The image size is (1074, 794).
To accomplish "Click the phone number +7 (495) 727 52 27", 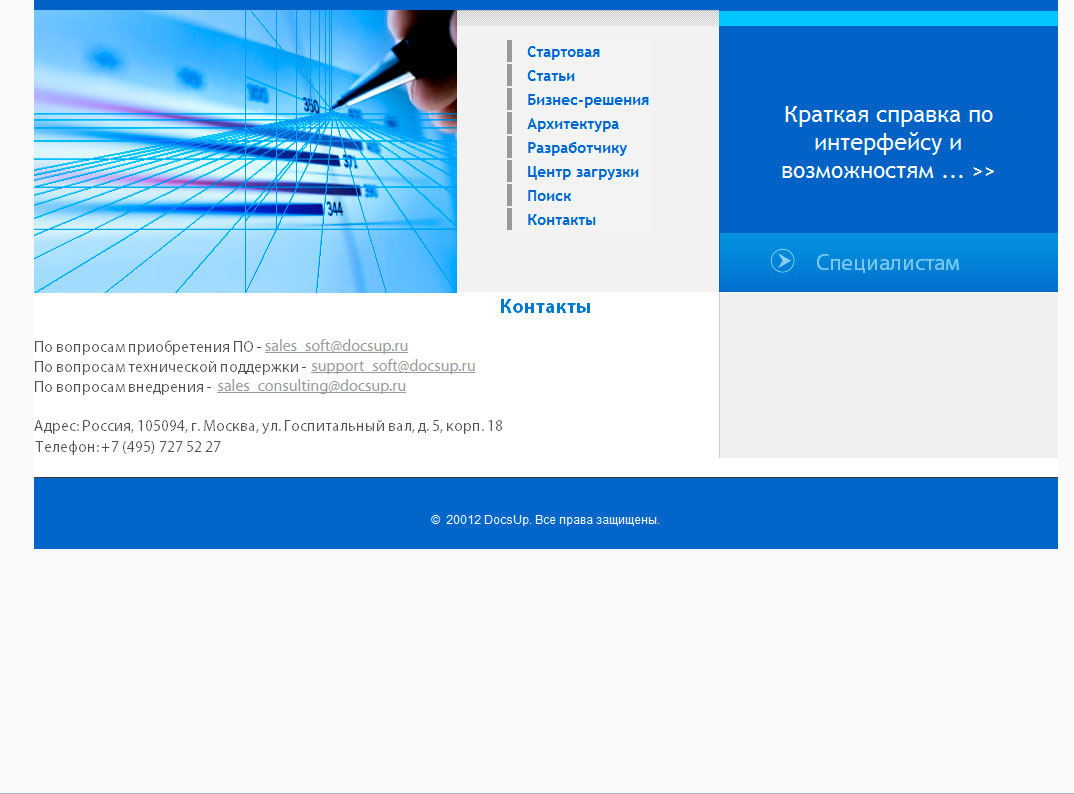I will [x=161, y=447].
